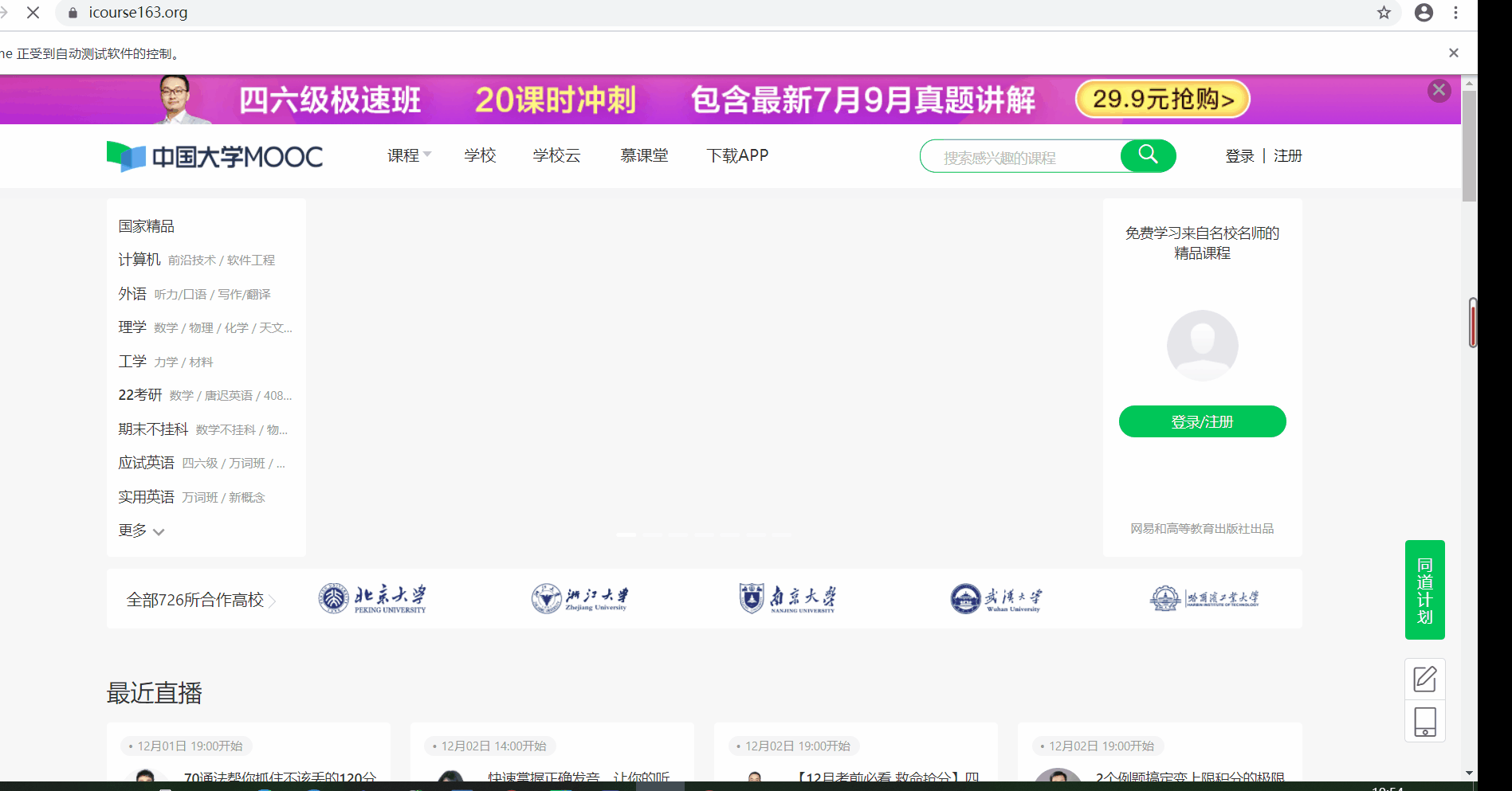Click the default user avatar icon
Image resolution: width=1512 pixels, height=791 pixels.
[1202, 346]
